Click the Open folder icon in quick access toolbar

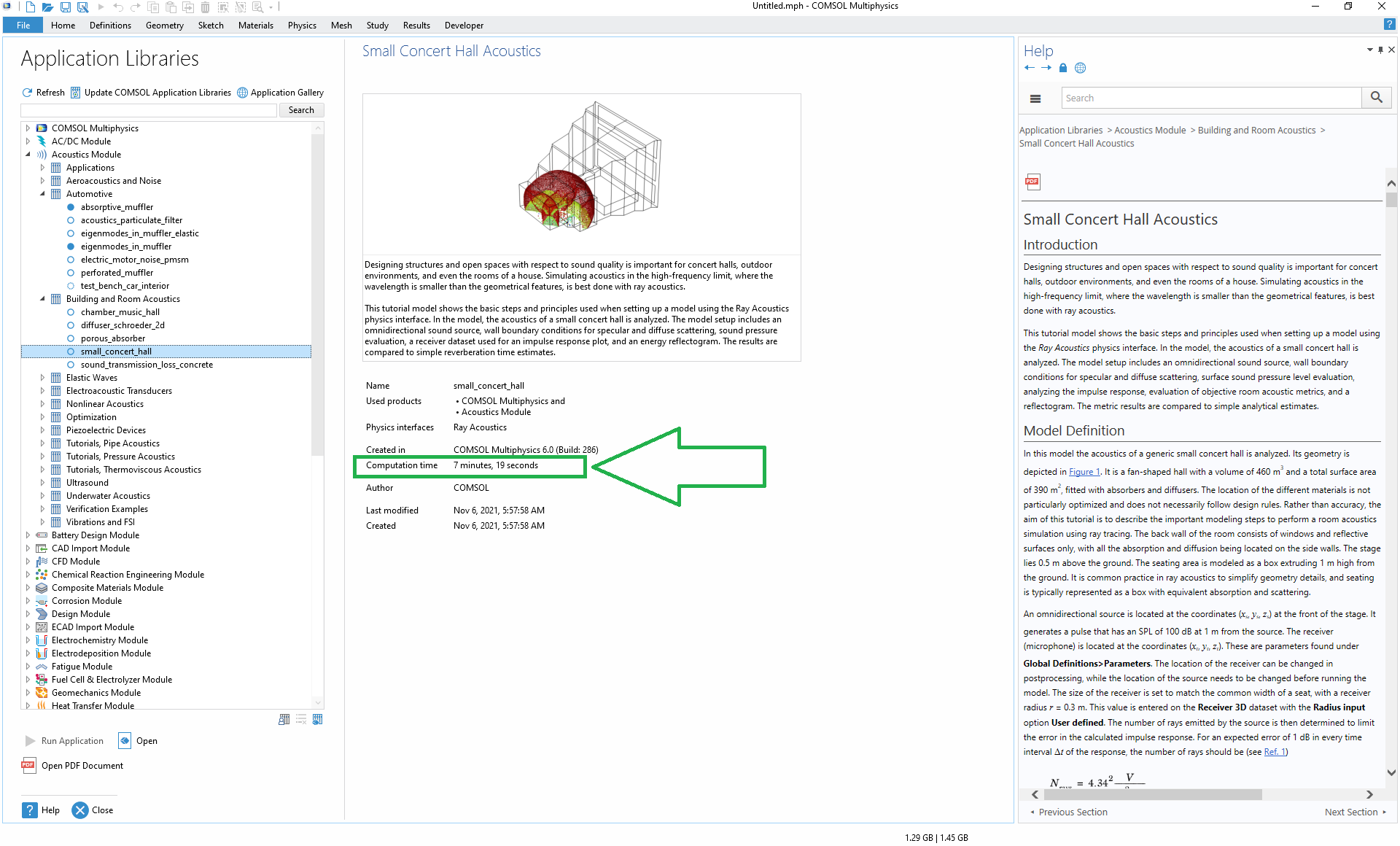click(x=47, y=7)
